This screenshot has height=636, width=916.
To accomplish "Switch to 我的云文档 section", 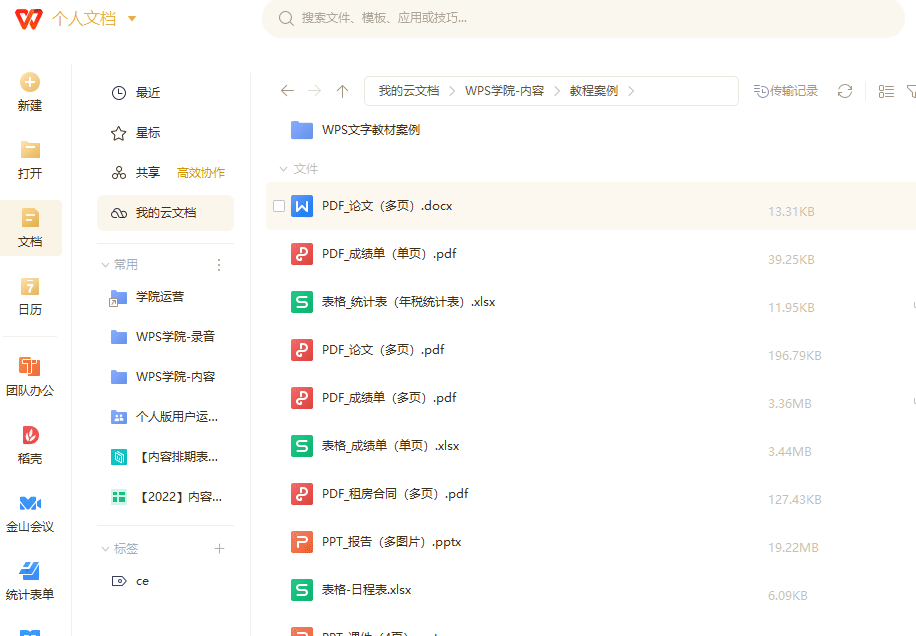I will click(x=160, y=212).
